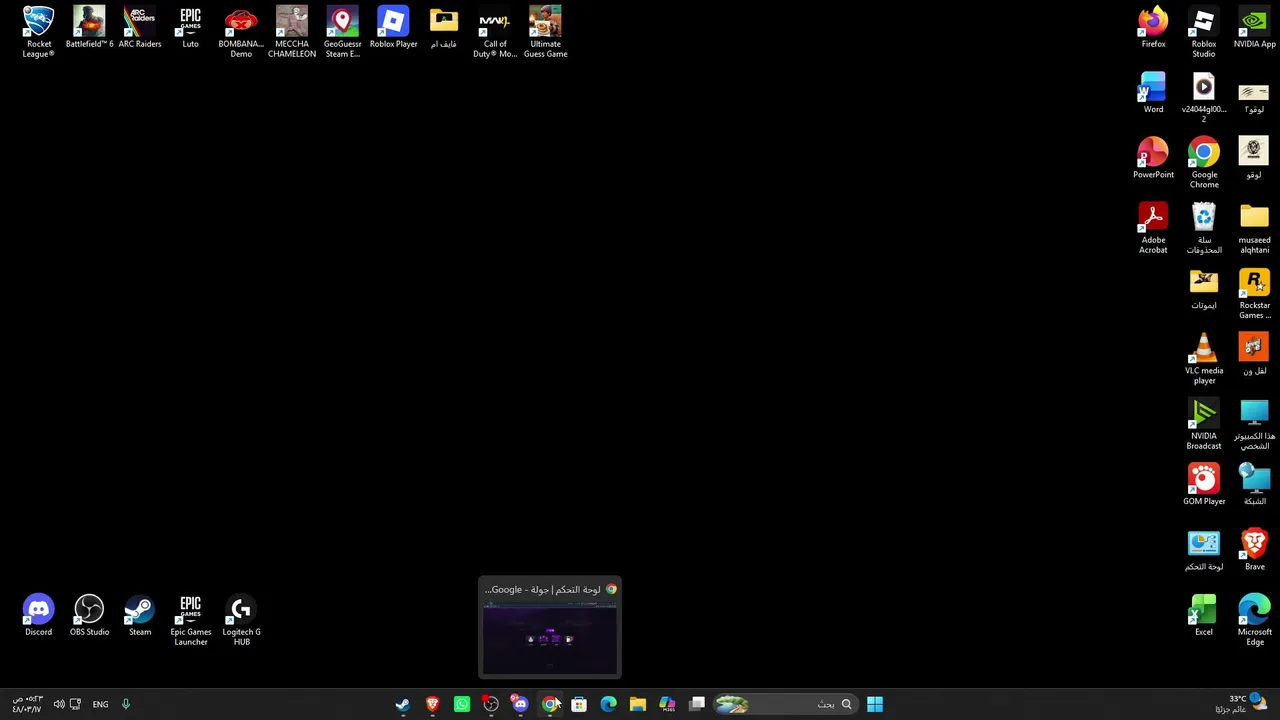Open Discord from the taskbar

[520, 704]
